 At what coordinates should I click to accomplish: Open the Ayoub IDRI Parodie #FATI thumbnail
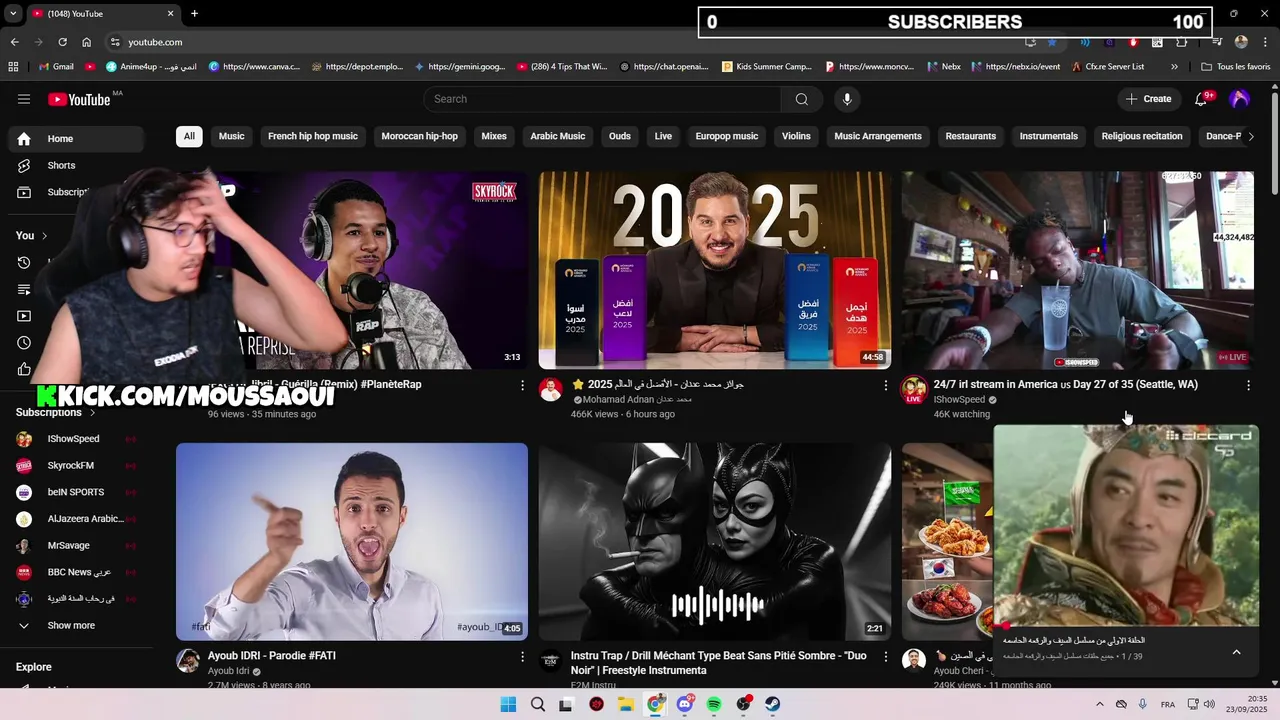352,541
